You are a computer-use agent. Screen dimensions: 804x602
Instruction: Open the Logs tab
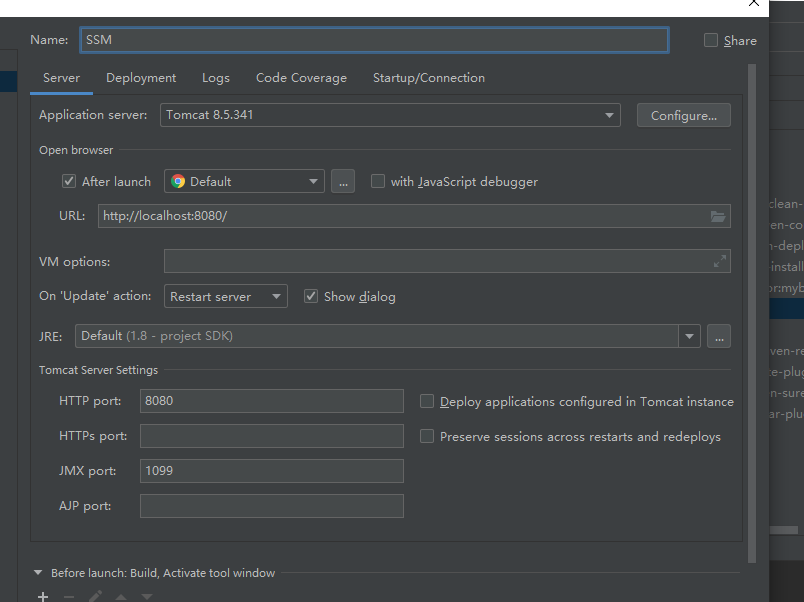[x=216, y=78]
